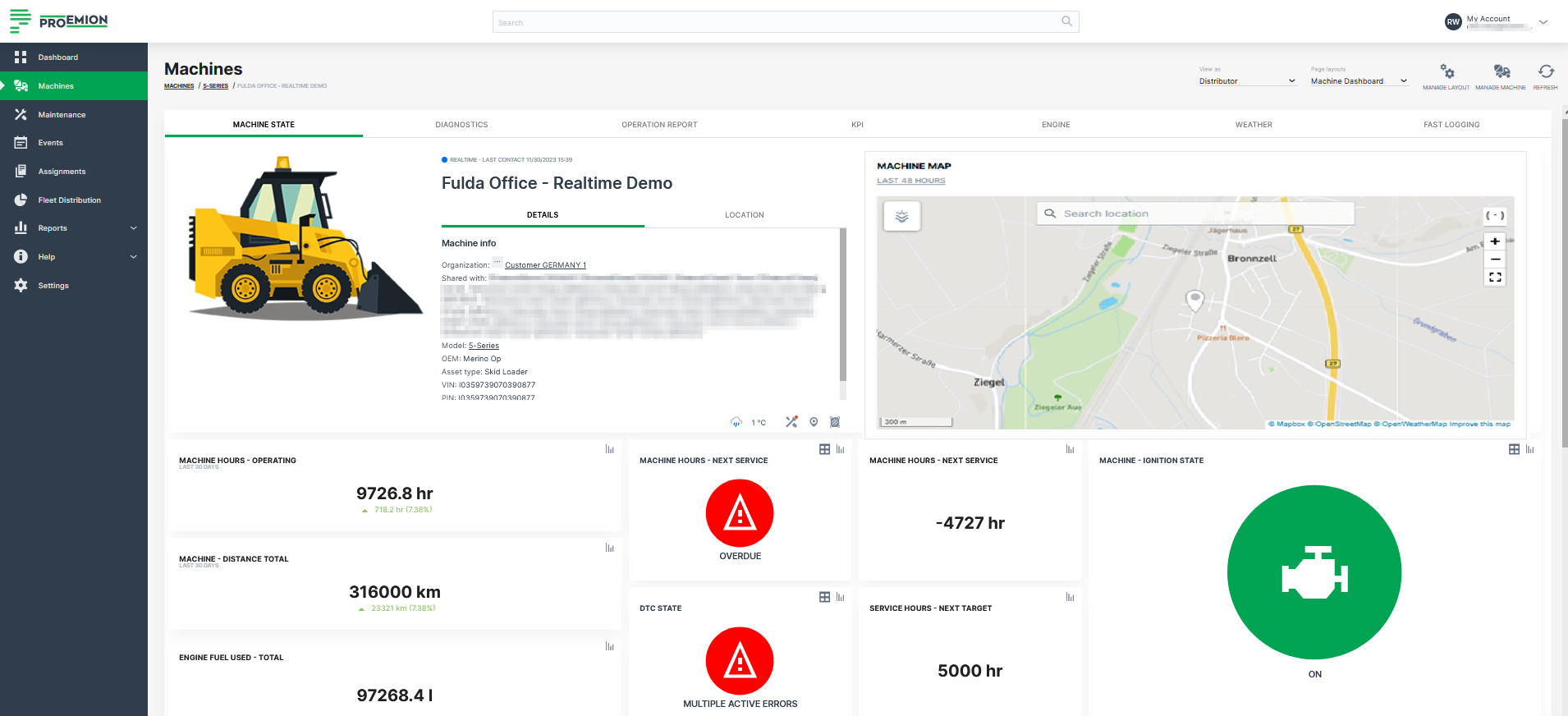
Task: Open the Page layouts dropdown
Action: (x=1359, y=81)
